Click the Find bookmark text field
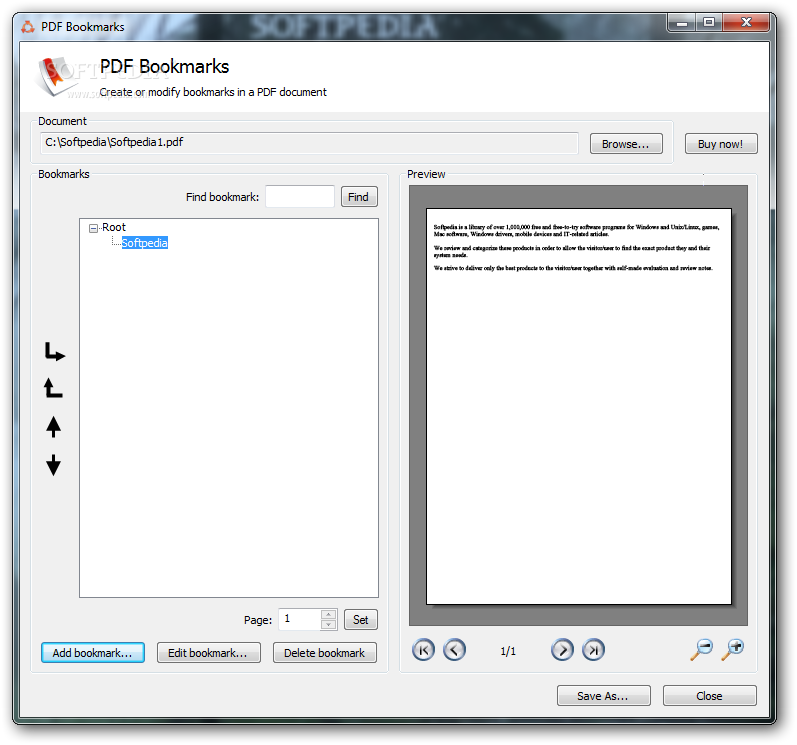 (x=300, y=197)
